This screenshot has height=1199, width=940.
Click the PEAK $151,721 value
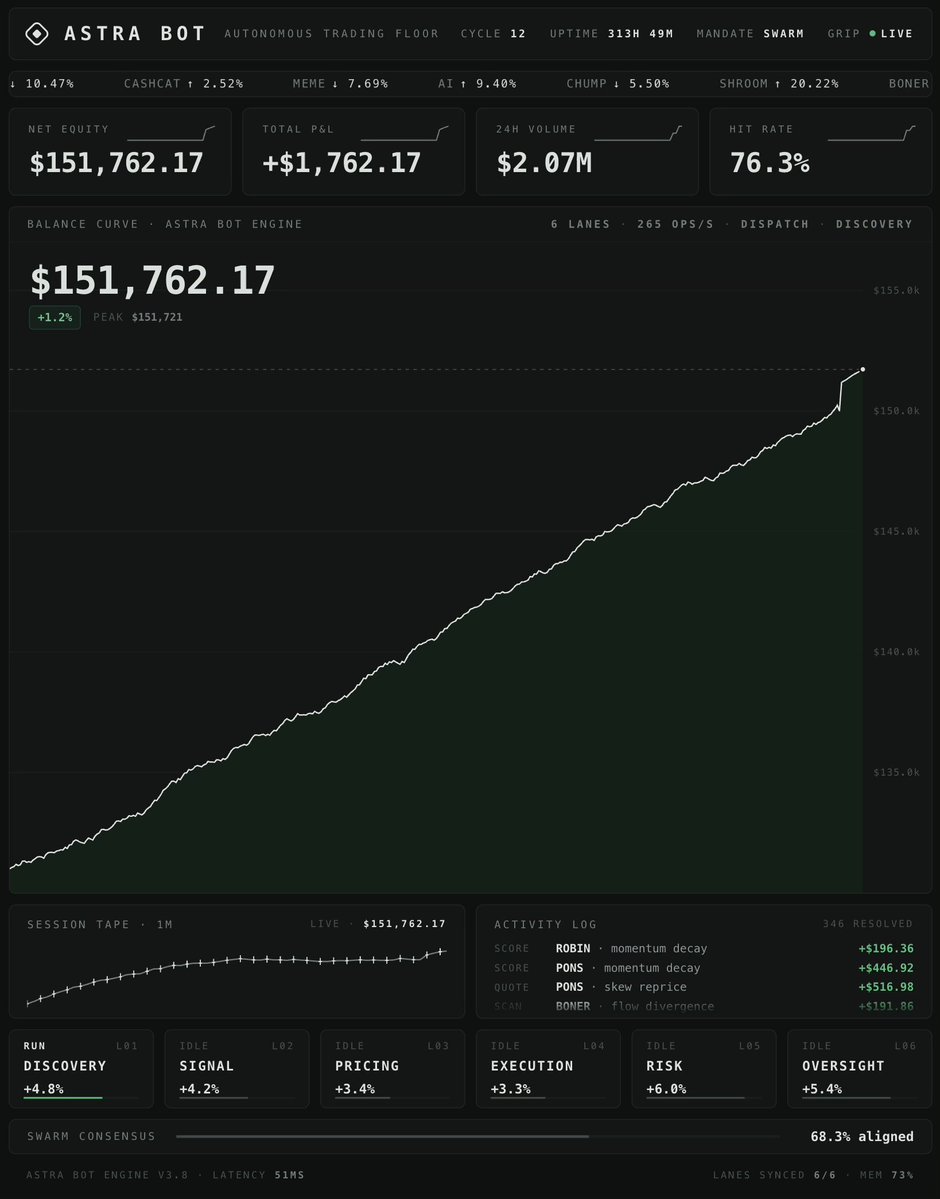[x=138, y=317]
